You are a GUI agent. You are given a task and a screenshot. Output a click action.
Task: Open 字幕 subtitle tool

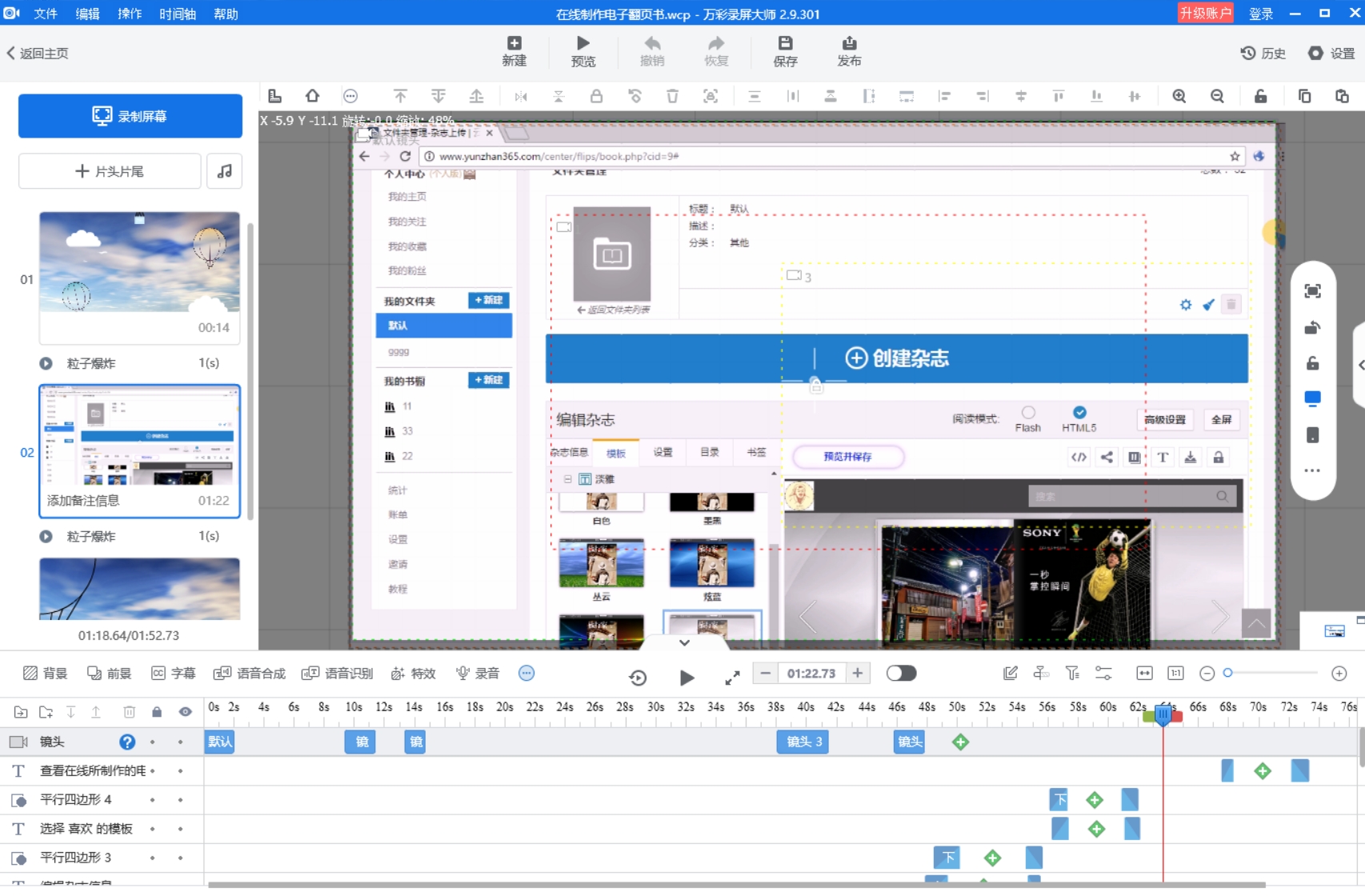(174, 674)
